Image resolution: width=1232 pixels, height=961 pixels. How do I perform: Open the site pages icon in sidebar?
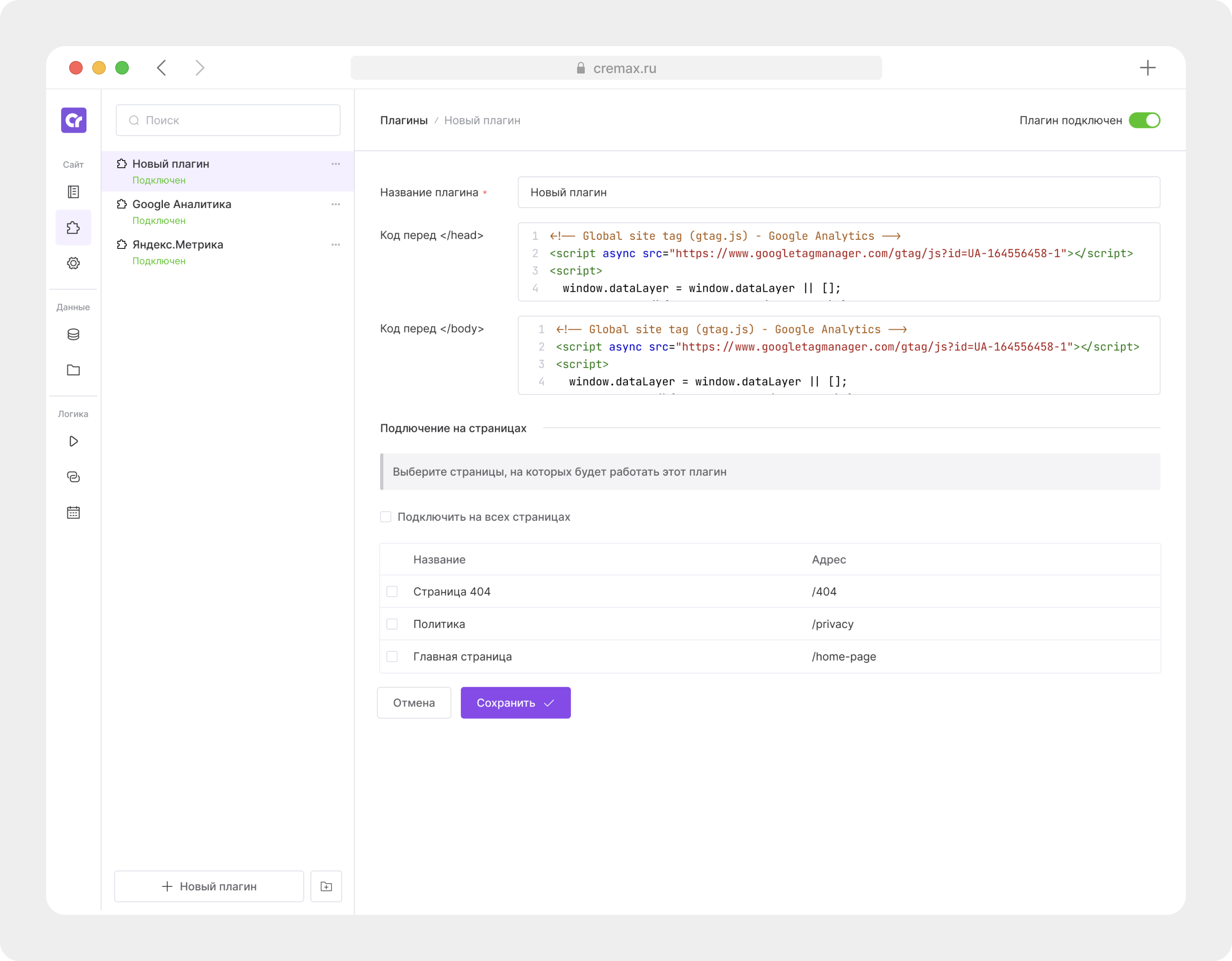tap(74, 192)
